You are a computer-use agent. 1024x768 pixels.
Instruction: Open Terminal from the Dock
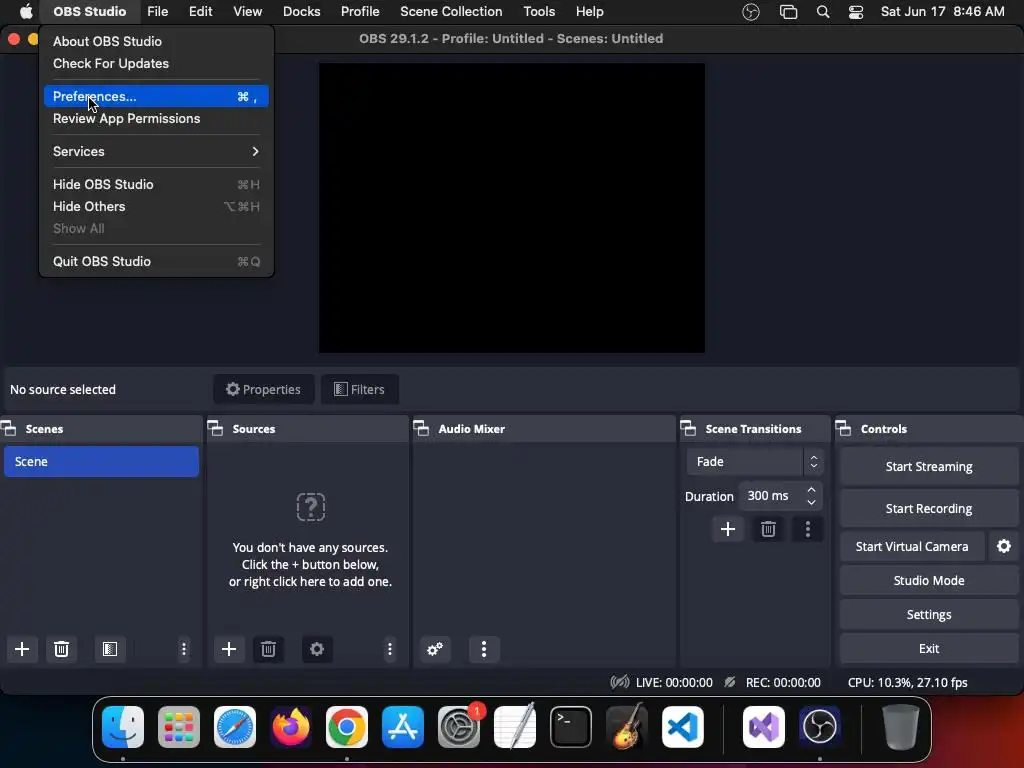571,727
